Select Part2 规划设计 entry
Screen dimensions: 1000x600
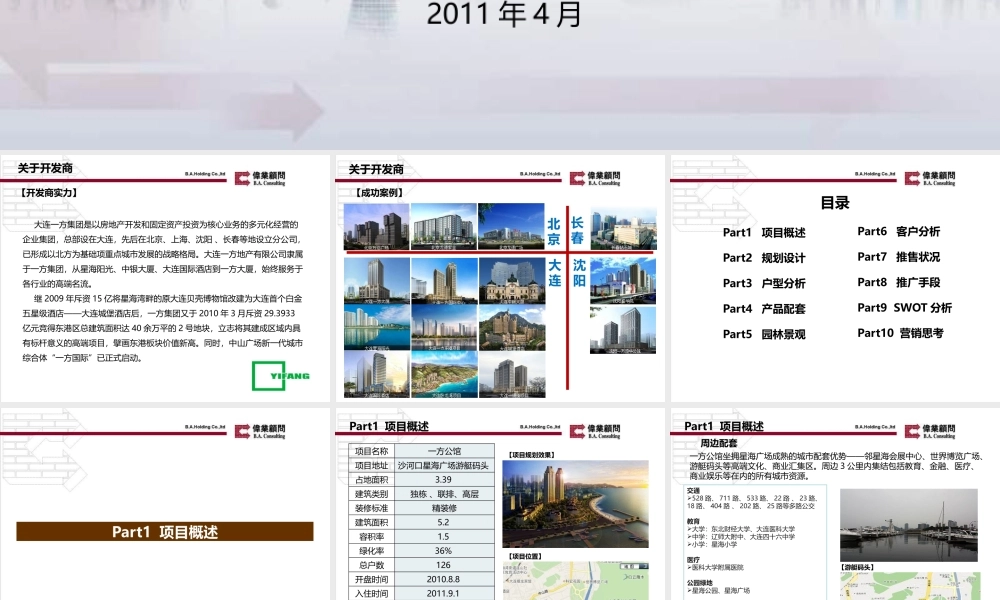coord(764,258)
